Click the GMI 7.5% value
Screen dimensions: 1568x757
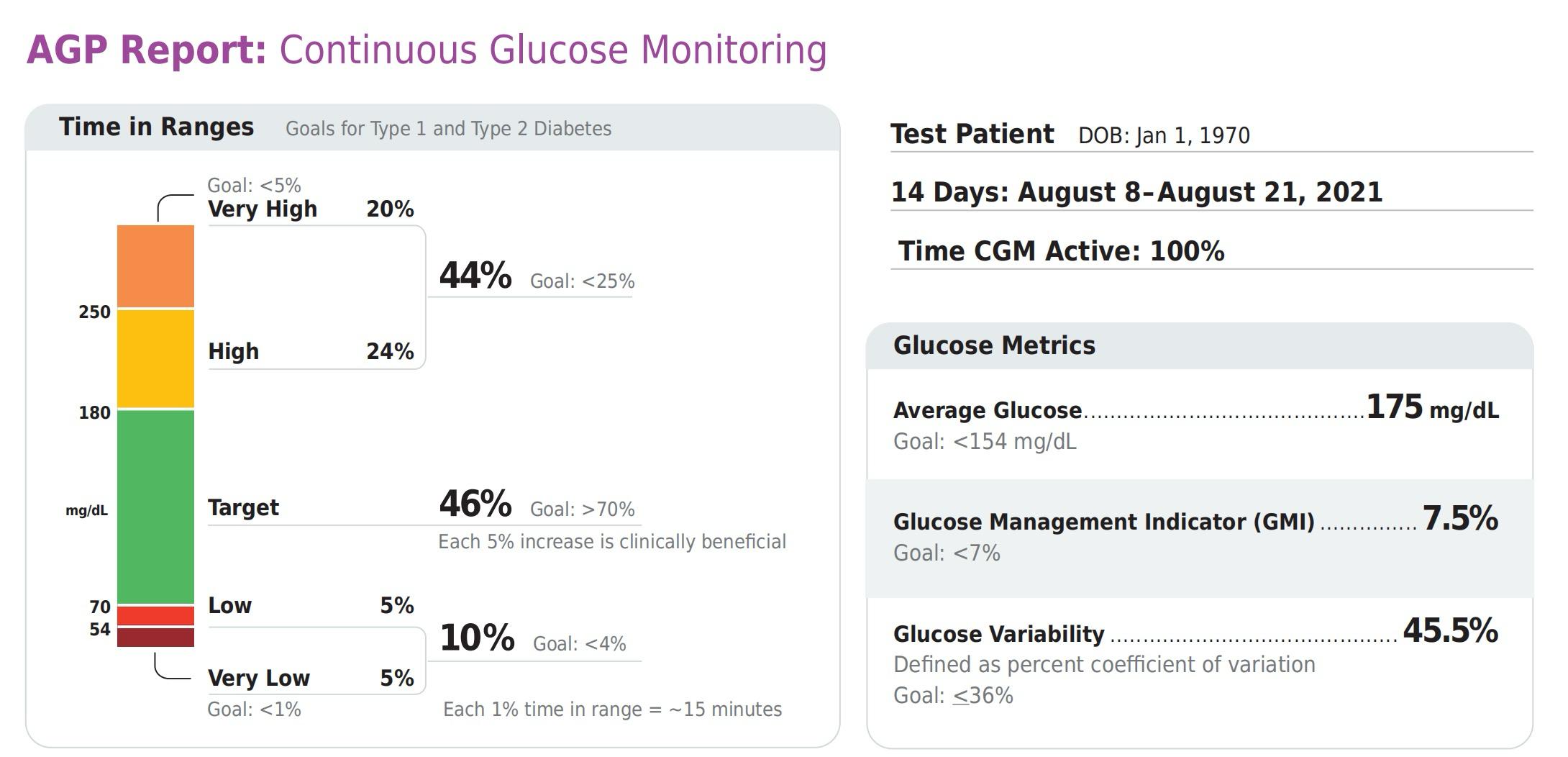(1460, 518)
